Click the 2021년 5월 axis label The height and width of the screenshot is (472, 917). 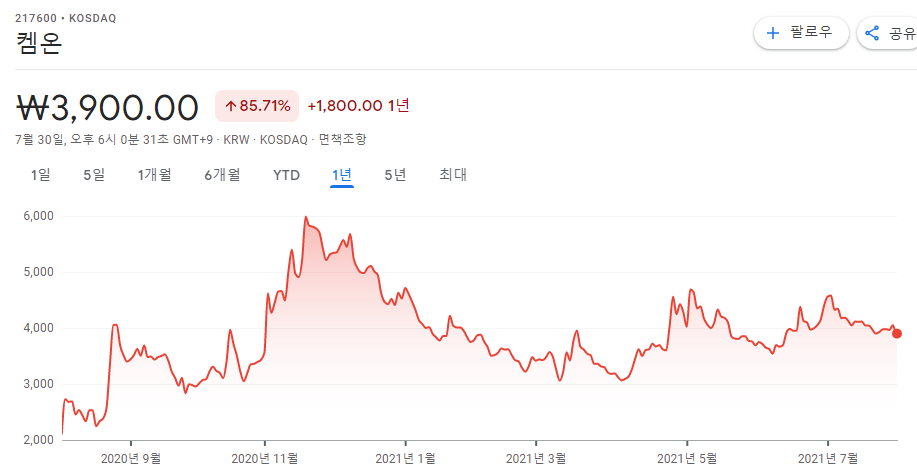click(x=687, y=459)
